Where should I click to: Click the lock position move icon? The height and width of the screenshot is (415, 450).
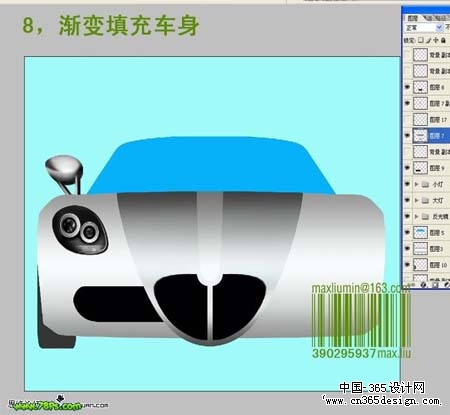[x=436, y=40]
